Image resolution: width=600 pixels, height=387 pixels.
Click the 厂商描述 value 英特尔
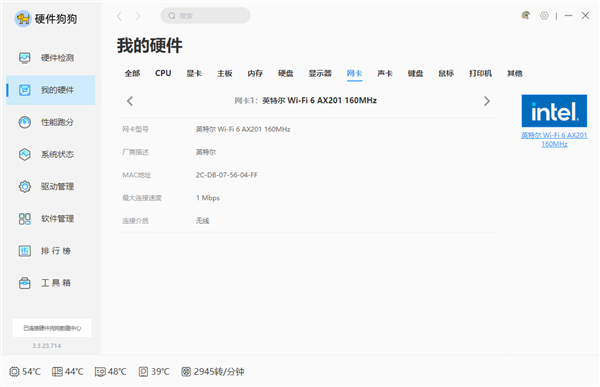pyautogui.click(x=206, y=152)
